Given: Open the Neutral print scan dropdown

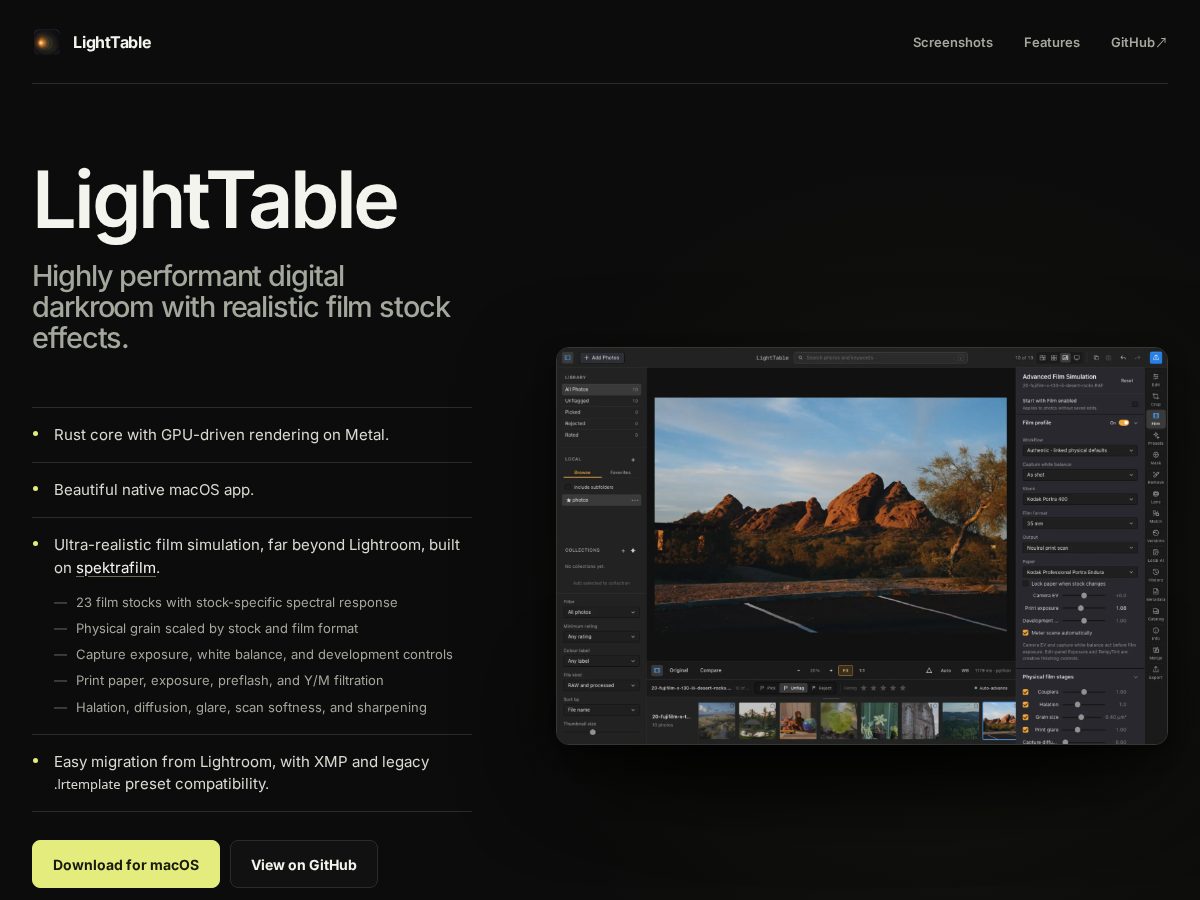Looking at the screenshot, I should (x=1080, y=548).
